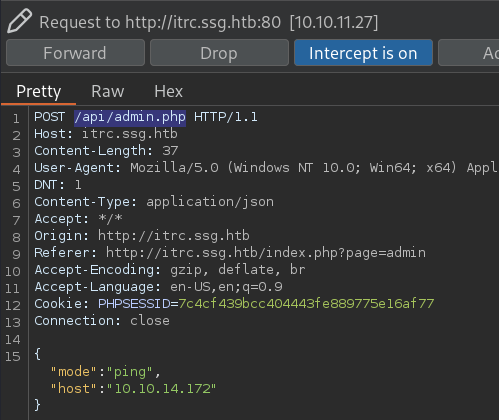The image size is (499, 420).
Task: Forward the intercepted request
Action: [75, 53]
